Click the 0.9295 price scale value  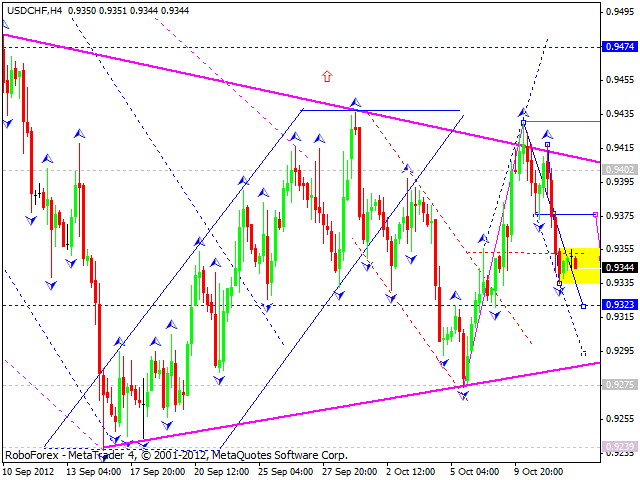click(620, 350)
